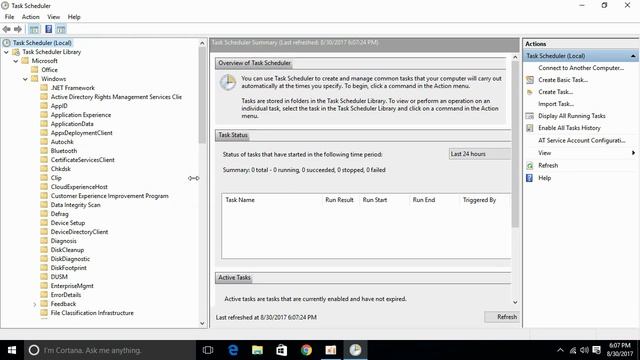640x360 pixels.
Task: Click the network icon in system tray
Action: pyautogui.click(x=573, y=350)
